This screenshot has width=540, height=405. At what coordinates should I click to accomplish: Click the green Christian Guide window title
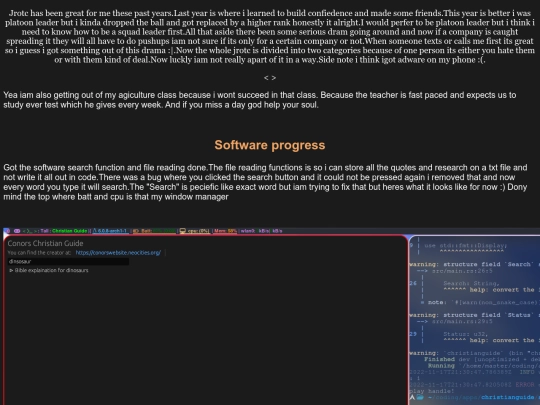point(69,231)
